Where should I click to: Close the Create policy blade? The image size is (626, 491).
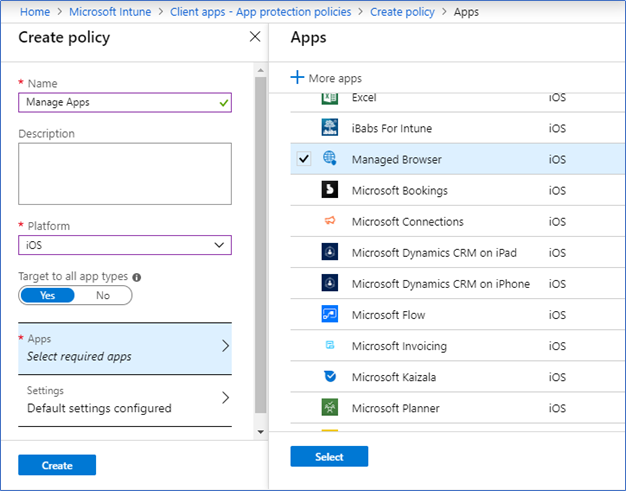coord(255,37)
